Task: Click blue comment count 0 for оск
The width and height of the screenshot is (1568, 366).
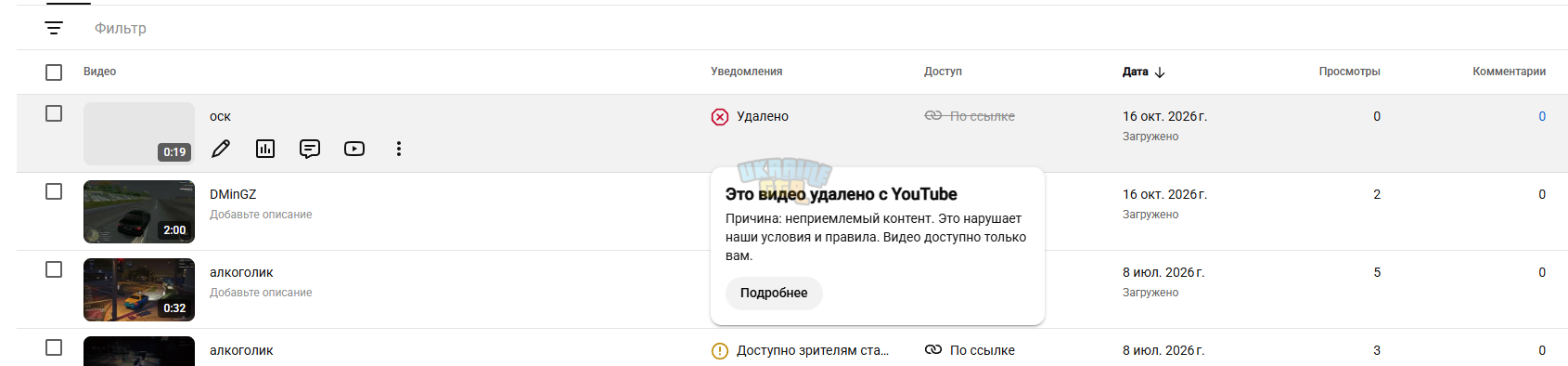Action: (1542, 116)
